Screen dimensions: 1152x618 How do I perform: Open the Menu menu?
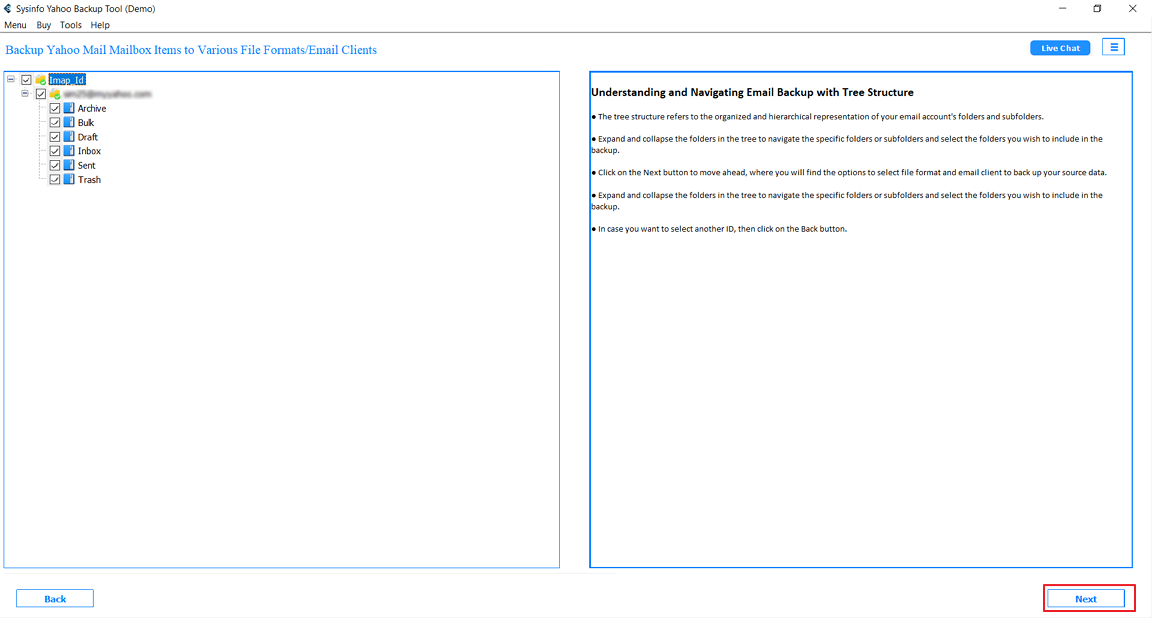click(x=15, y=25)
